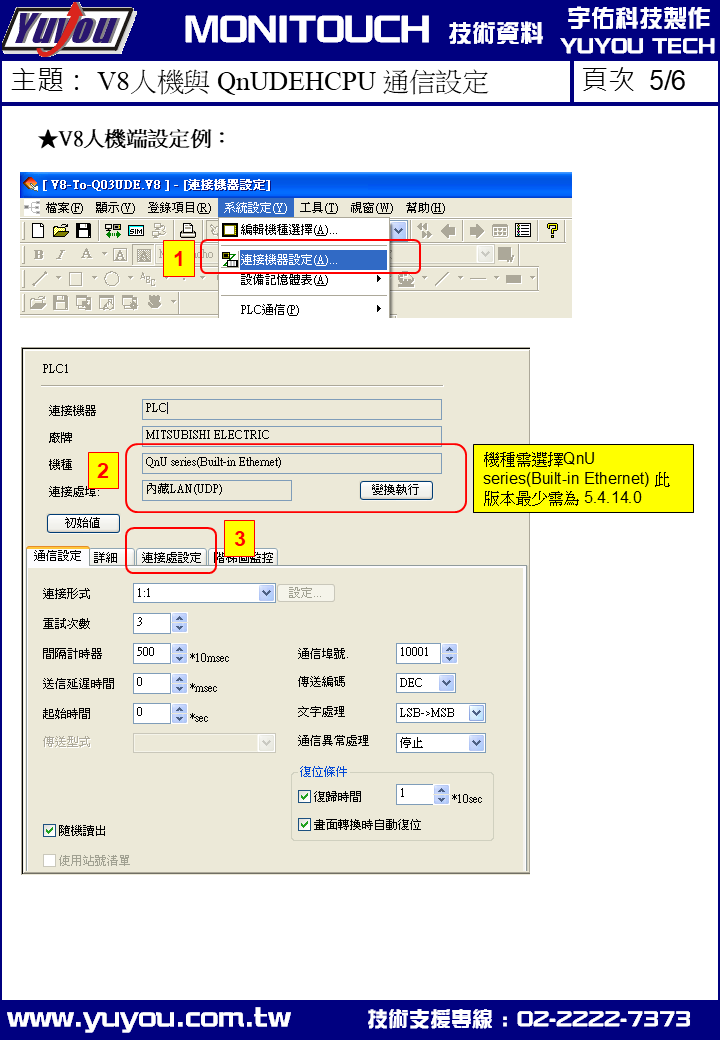Open the 檔案(F) menu
720x1040 pixels.
coord(64,208)
